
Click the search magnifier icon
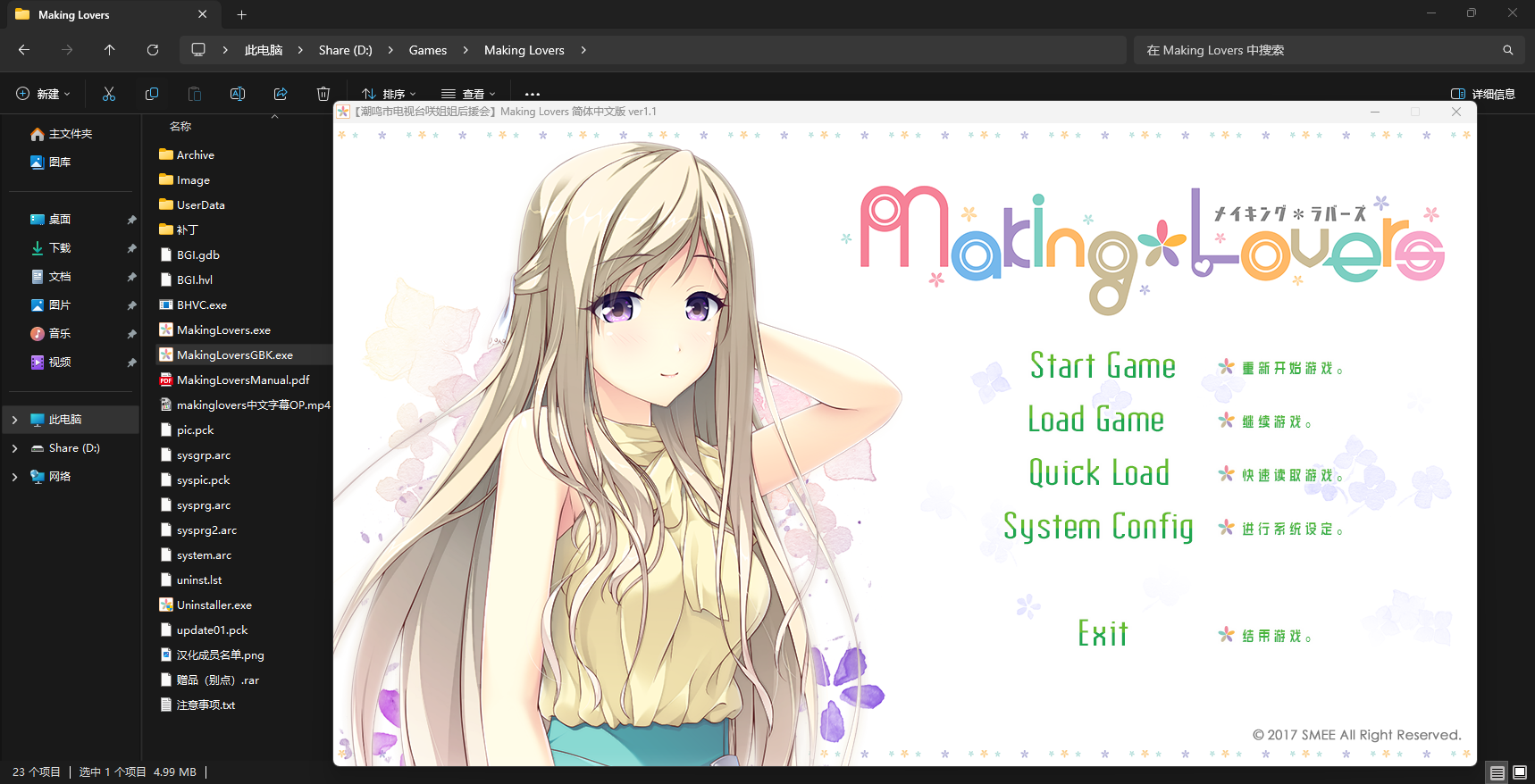coord(1508,50)
